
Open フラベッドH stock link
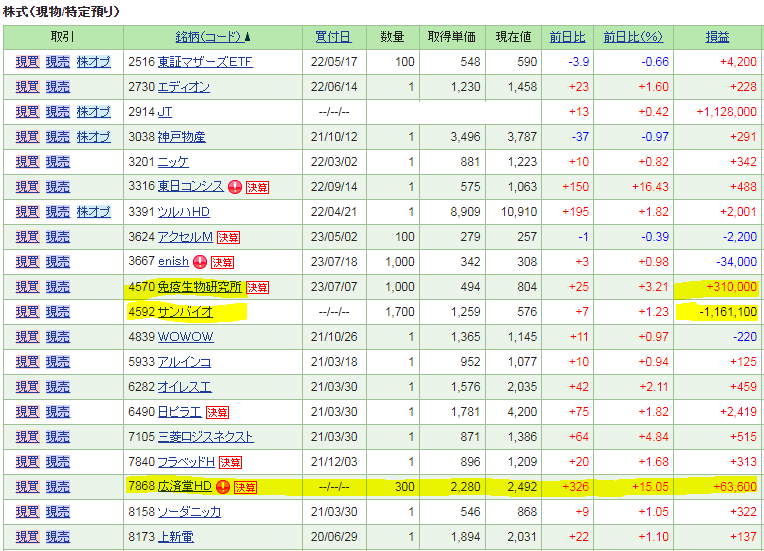[186, 462]
